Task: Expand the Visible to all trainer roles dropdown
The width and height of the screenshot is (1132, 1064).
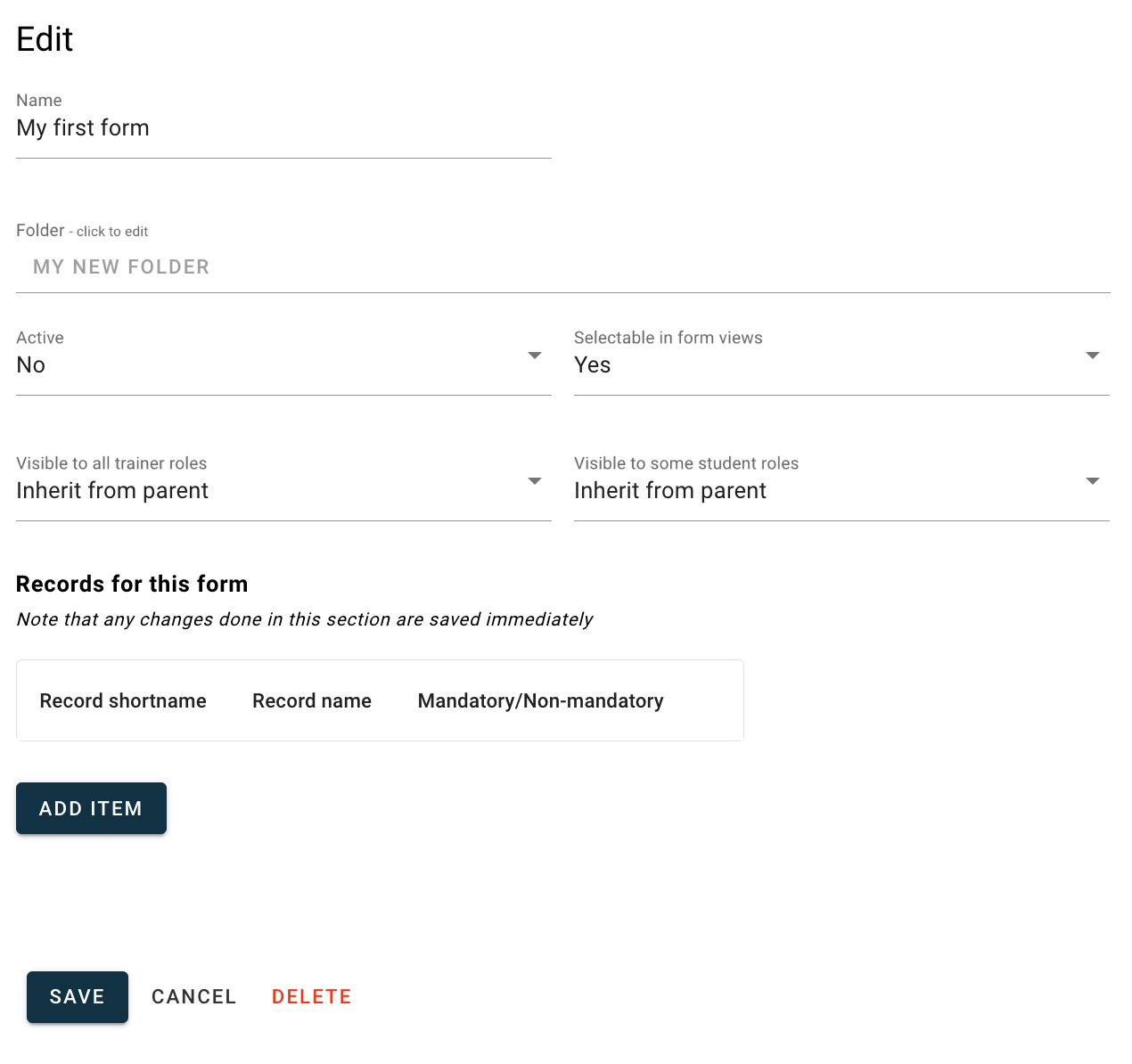Action: point(267,491)
